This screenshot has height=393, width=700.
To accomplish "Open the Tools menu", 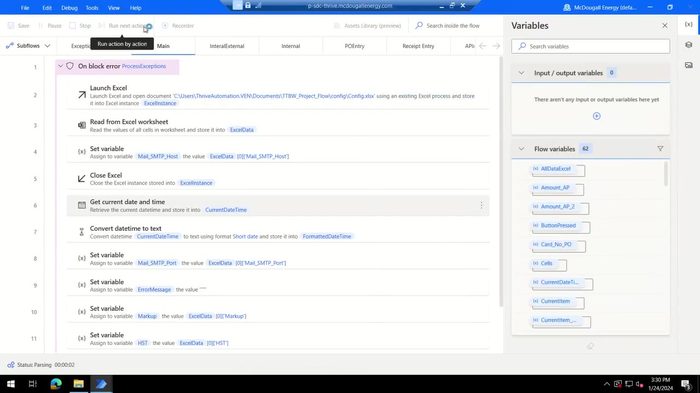I will [92, 8].
